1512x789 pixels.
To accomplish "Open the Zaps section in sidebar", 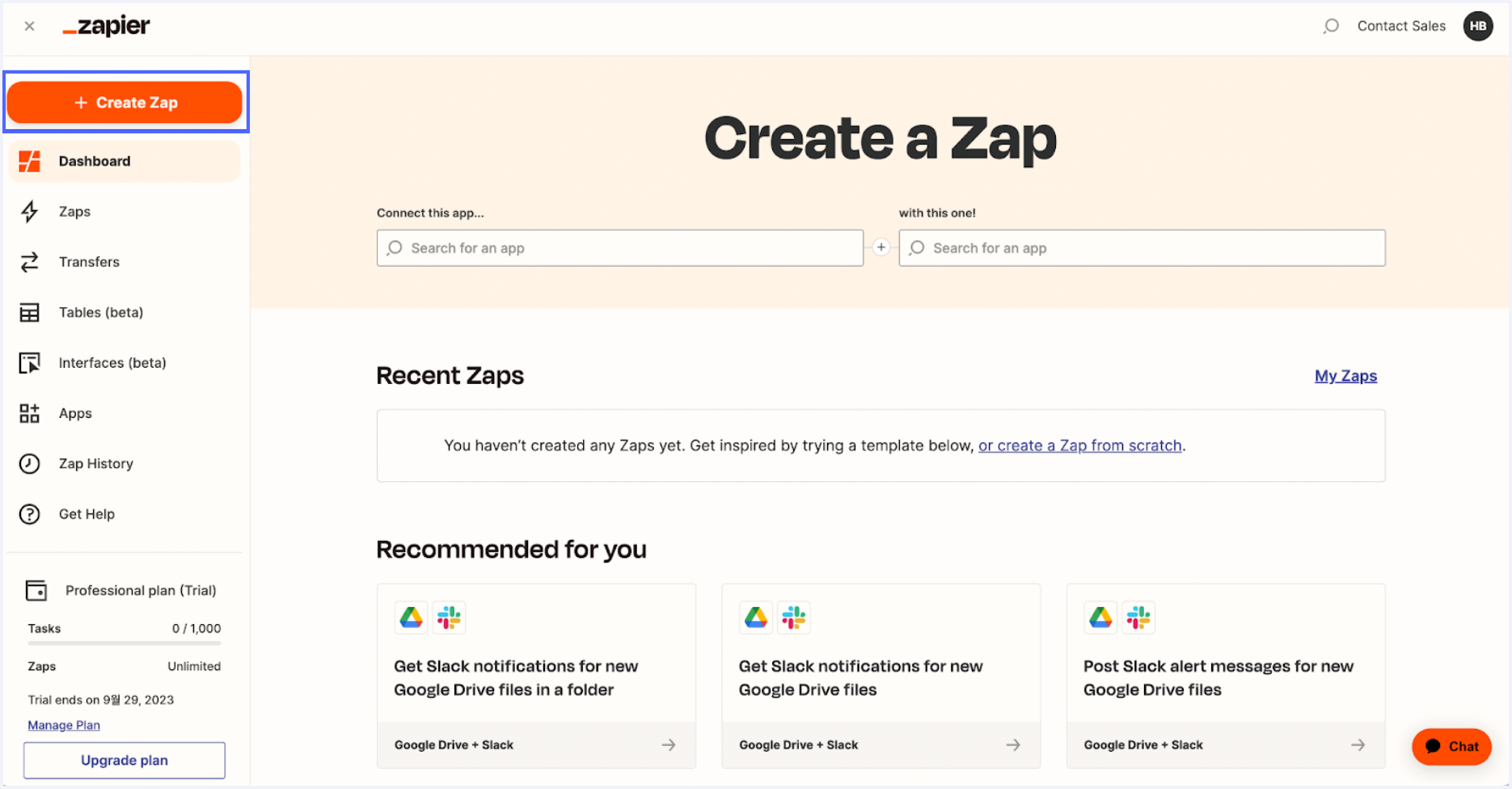I will [x=74, y=211].
